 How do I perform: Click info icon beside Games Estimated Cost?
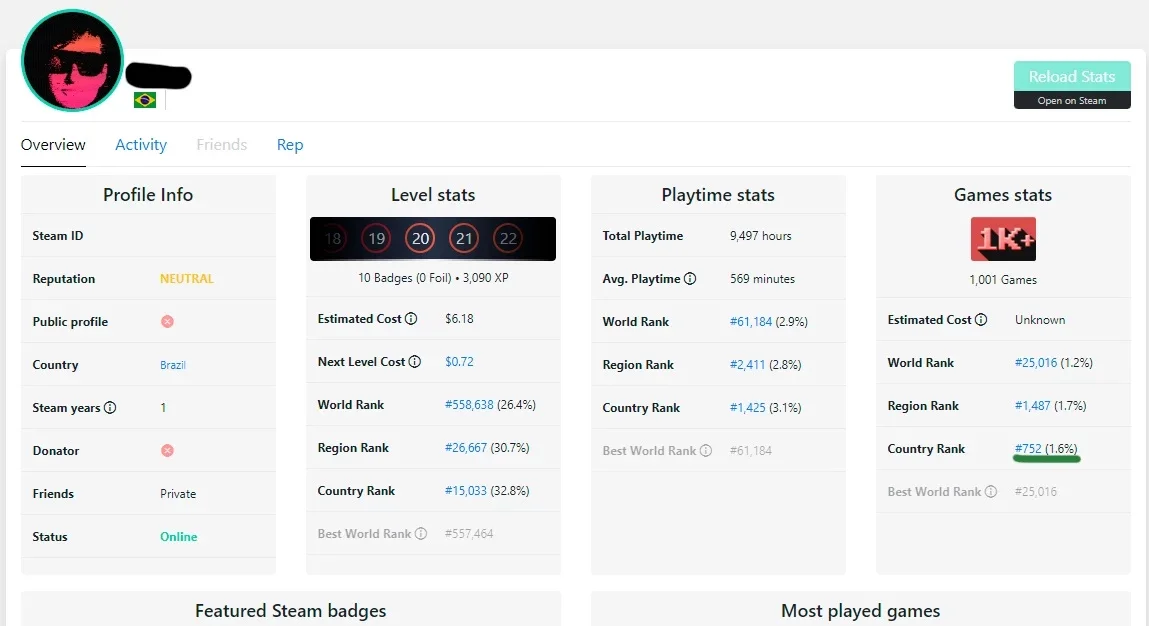[981, 320]
